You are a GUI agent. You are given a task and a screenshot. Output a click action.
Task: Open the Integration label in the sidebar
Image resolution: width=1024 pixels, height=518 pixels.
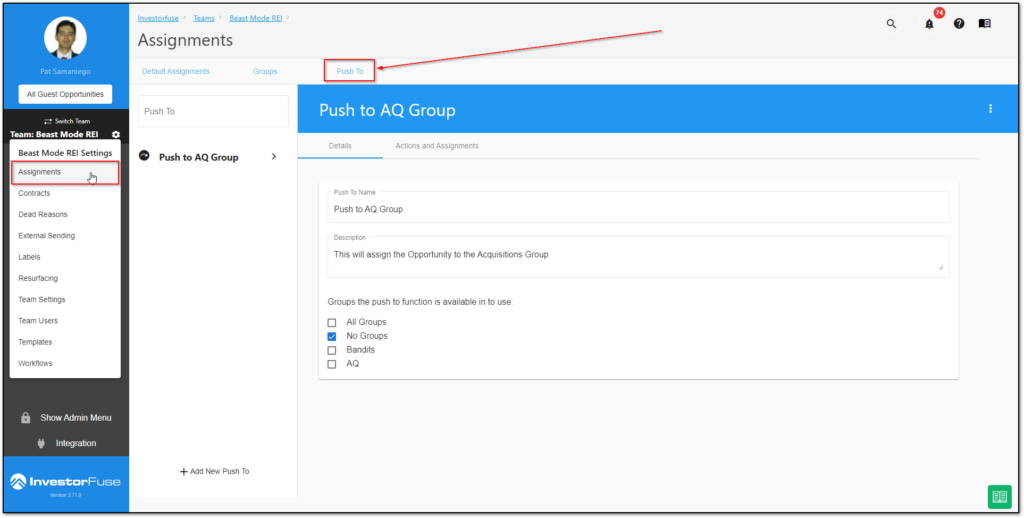pyautogui.click(x=76, y=444)
